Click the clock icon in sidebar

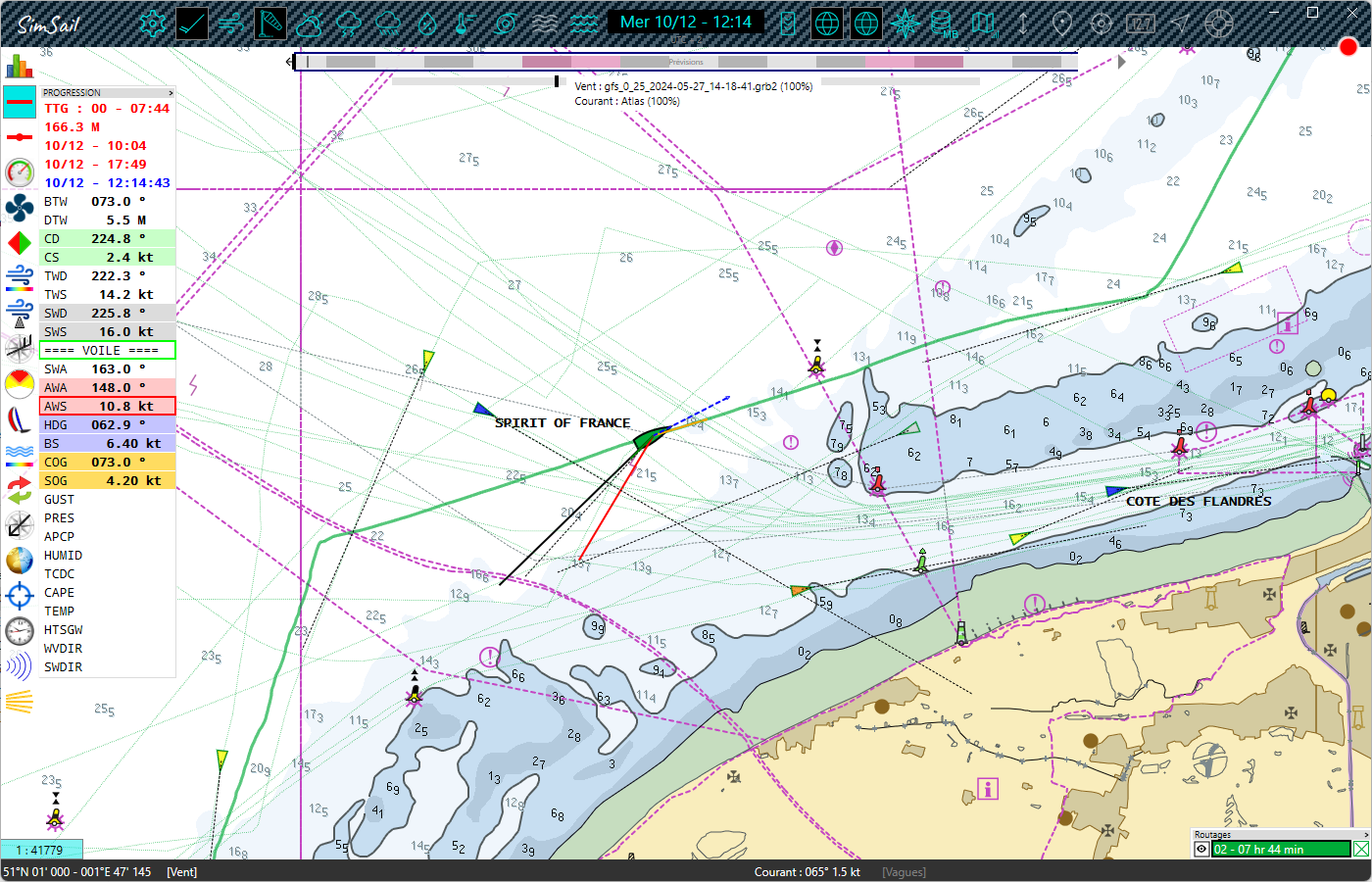(19, 631)
